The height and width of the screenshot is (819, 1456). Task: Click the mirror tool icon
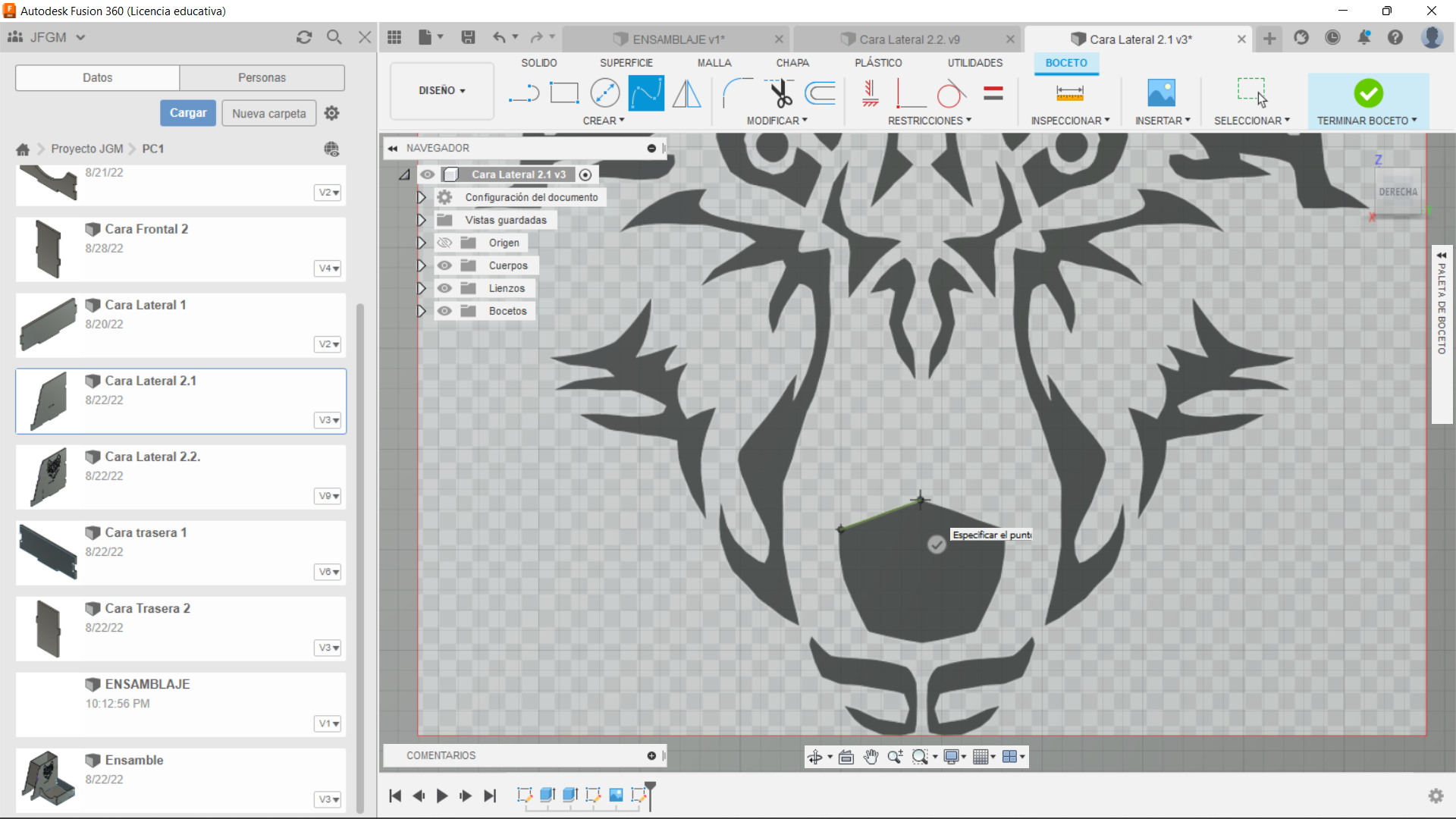click(687, 93)
